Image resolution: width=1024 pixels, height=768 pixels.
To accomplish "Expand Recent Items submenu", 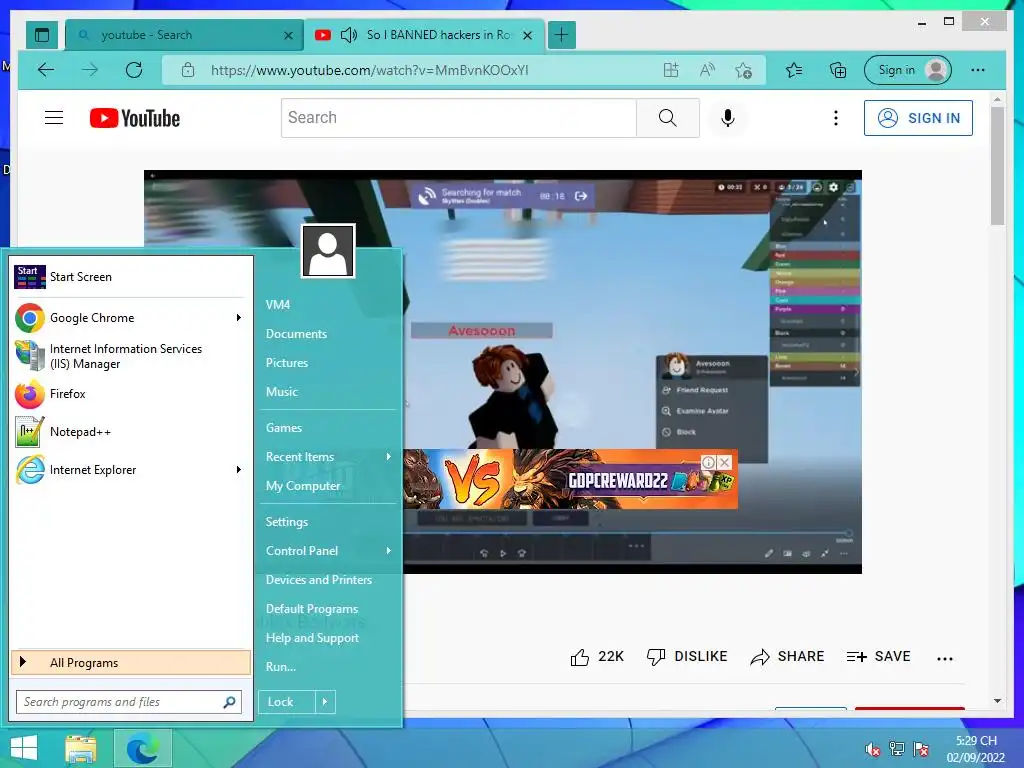I will coord(389,456).
